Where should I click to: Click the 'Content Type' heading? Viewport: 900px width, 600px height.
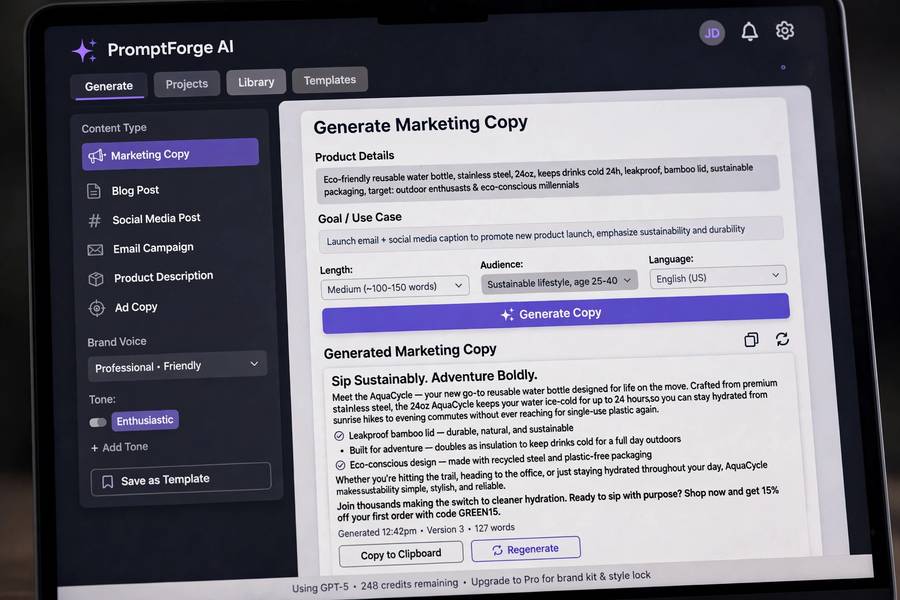(114, 128)
